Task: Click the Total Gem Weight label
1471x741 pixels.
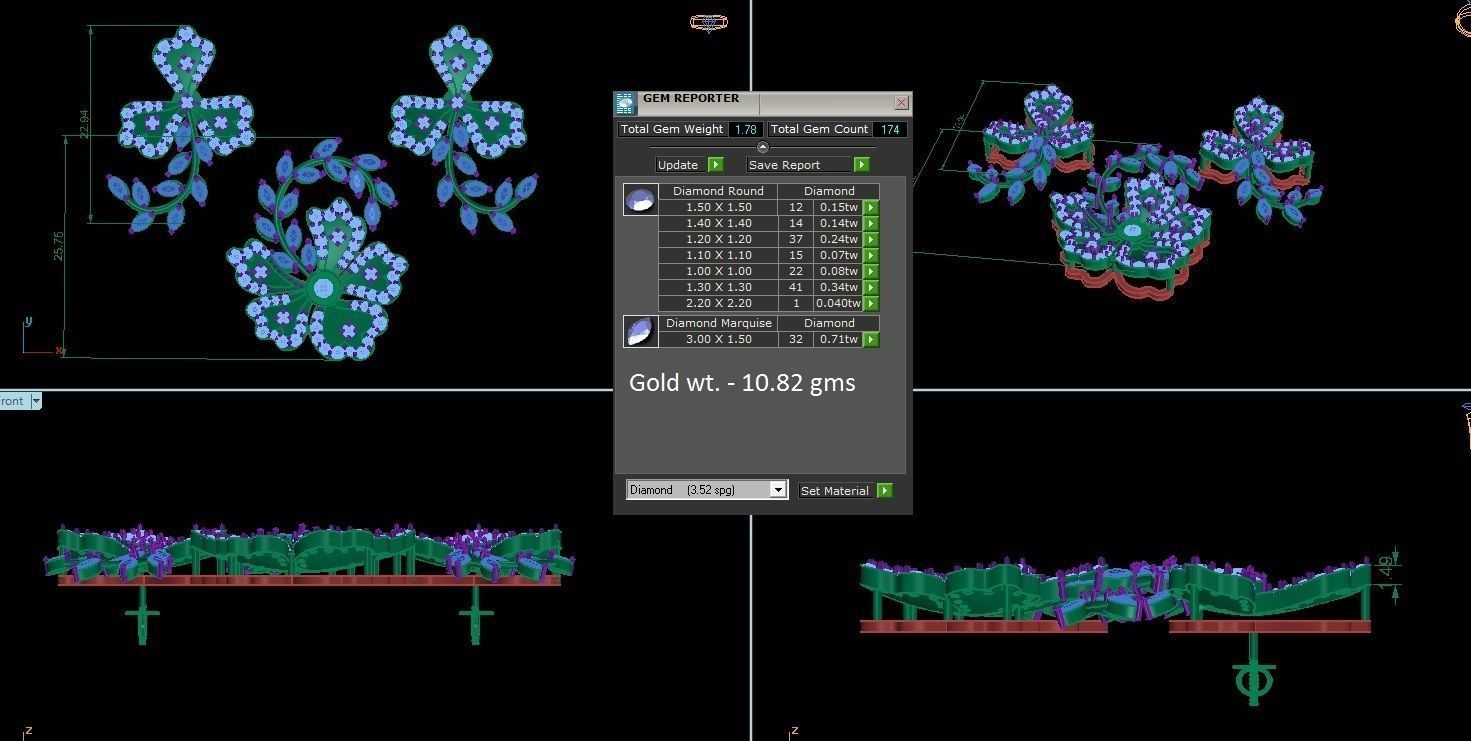Action: [x=672, y=130]
